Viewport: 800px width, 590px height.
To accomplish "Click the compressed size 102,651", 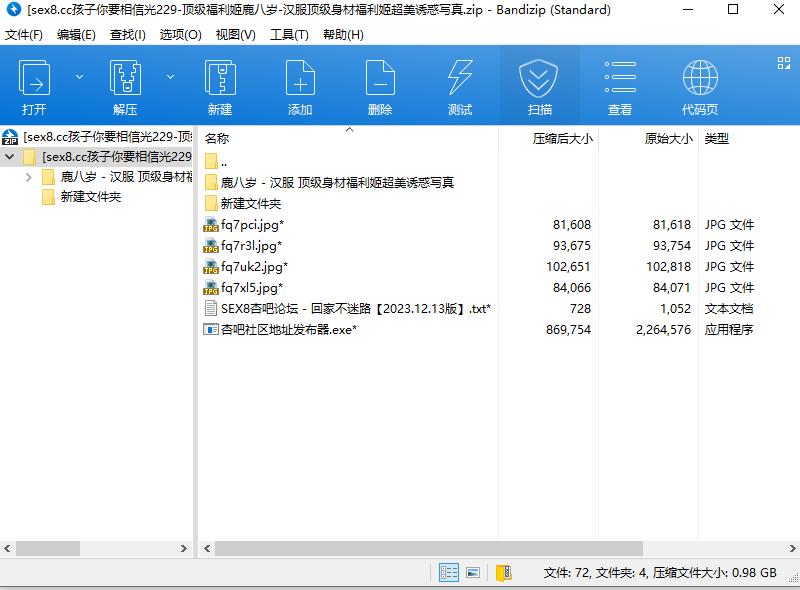I will point(568,267).
